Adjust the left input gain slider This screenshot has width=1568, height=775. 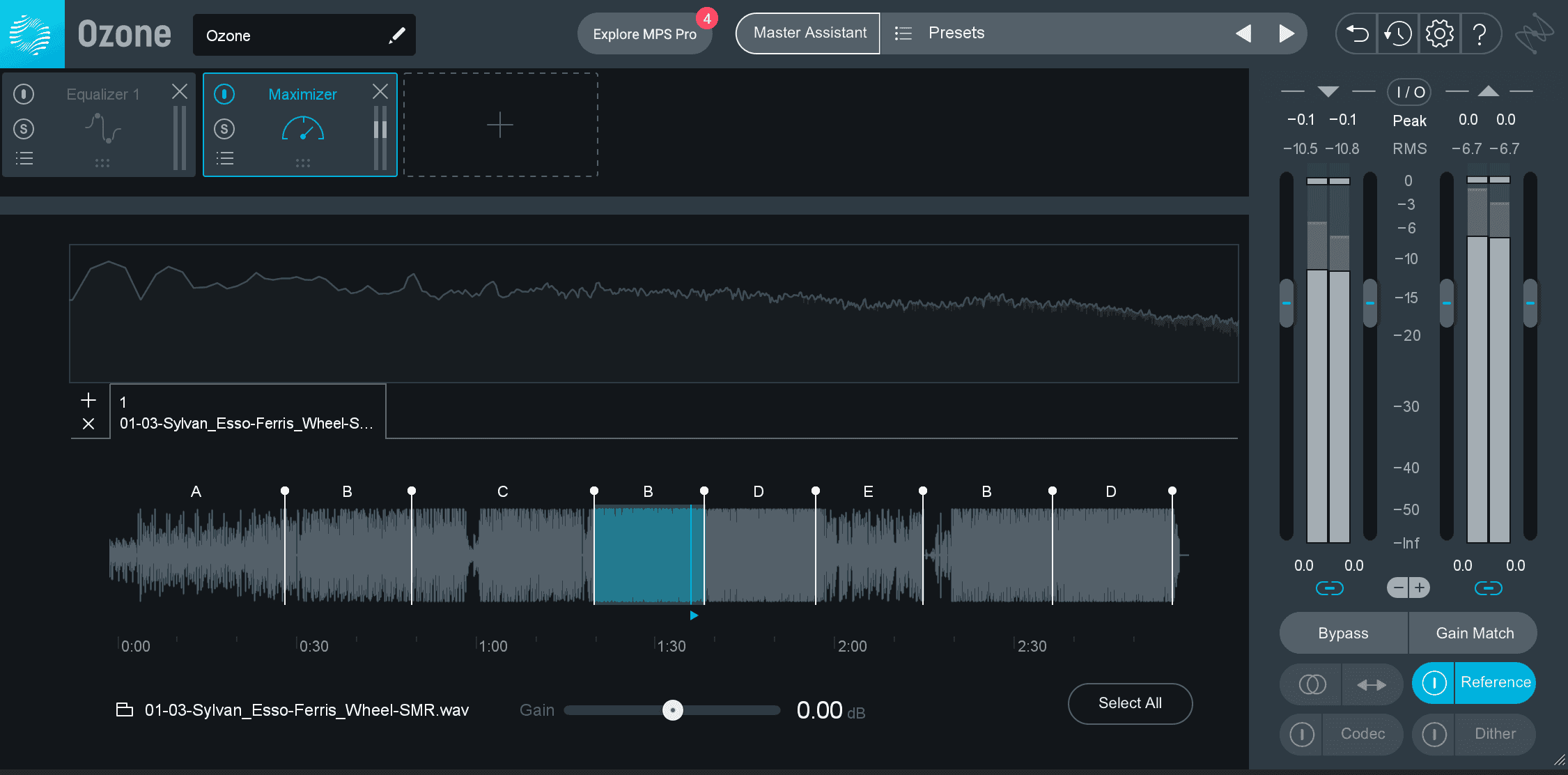coord(1287,303)
